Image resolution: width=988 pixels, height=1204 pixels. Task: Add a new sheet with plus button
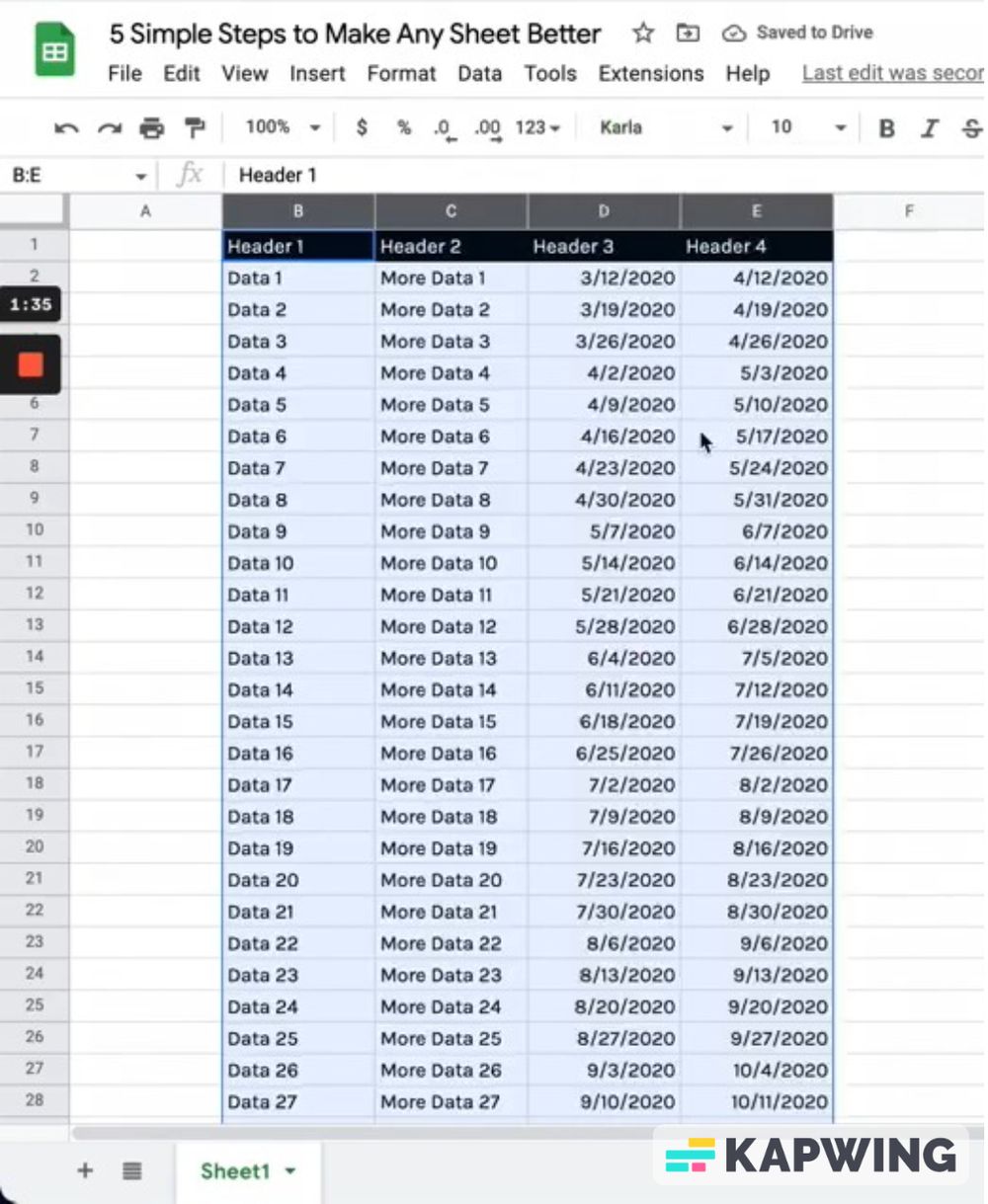85,1171
